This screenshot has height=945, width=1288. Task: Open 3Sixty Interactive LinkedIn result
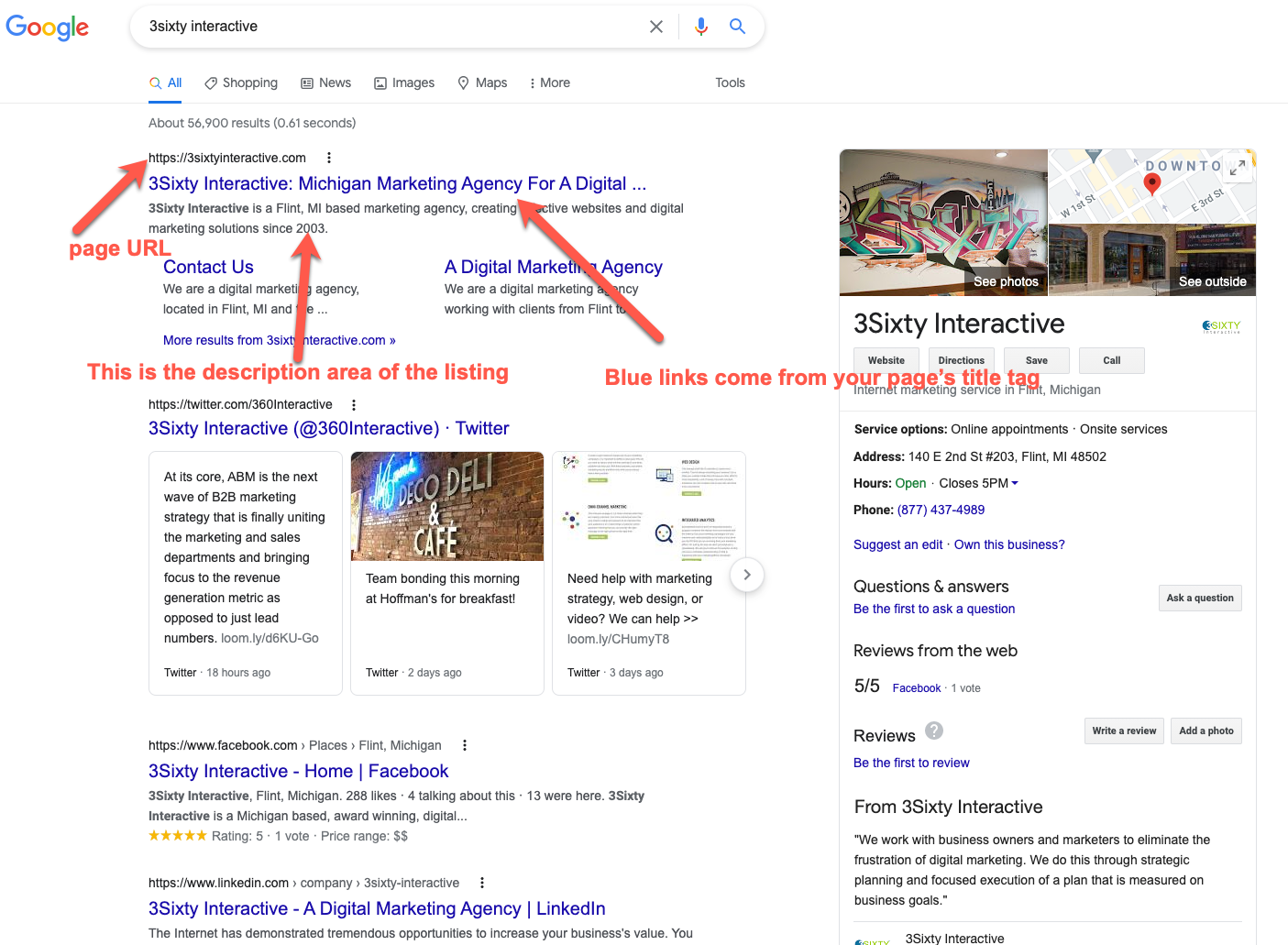pos(377,908)
